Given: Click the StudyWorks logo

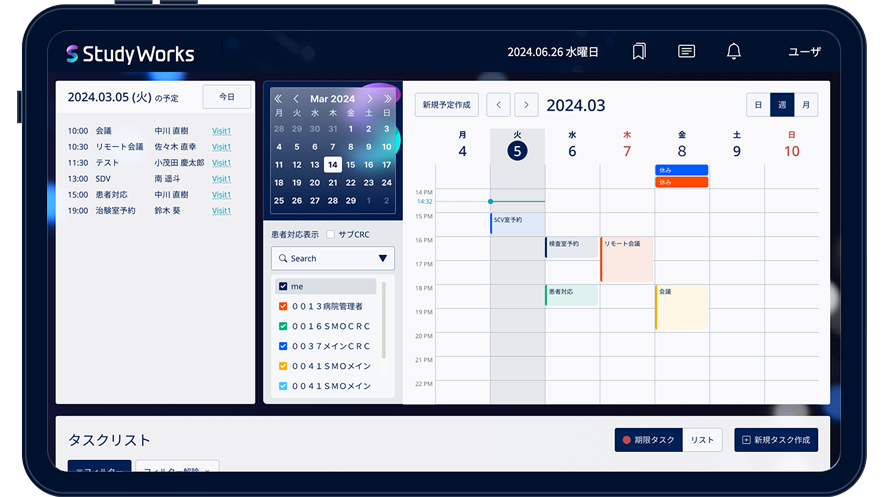Looking at the screenshot, I should (x=130, y=54).
